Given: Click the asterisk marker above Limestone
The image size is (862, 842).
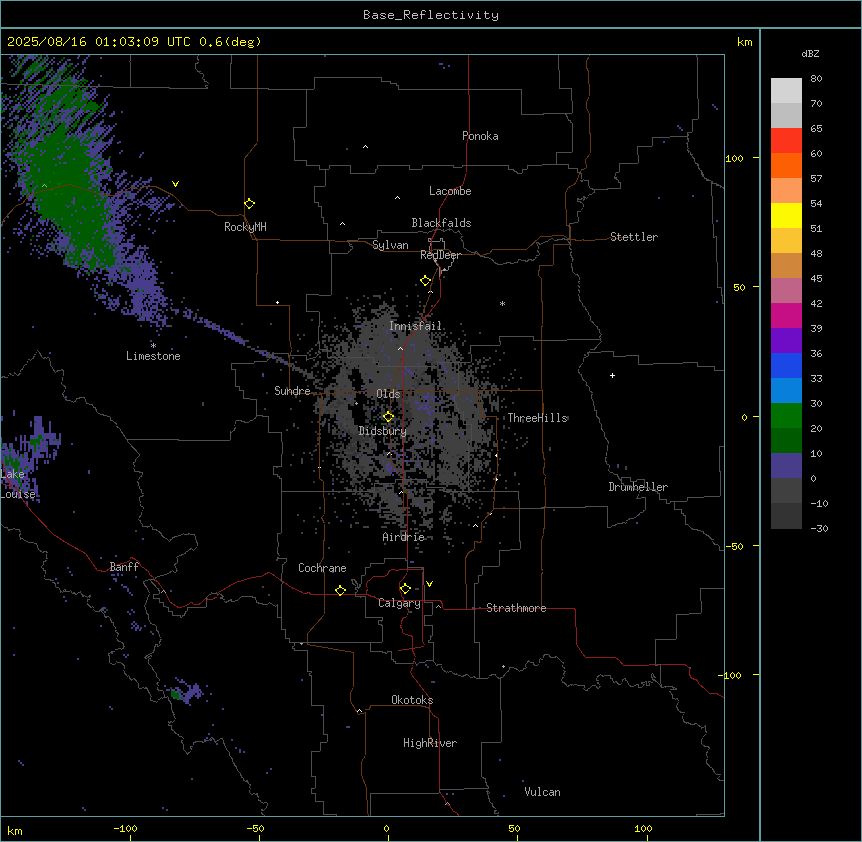Looking at the screenshot, I should (153, 346).
